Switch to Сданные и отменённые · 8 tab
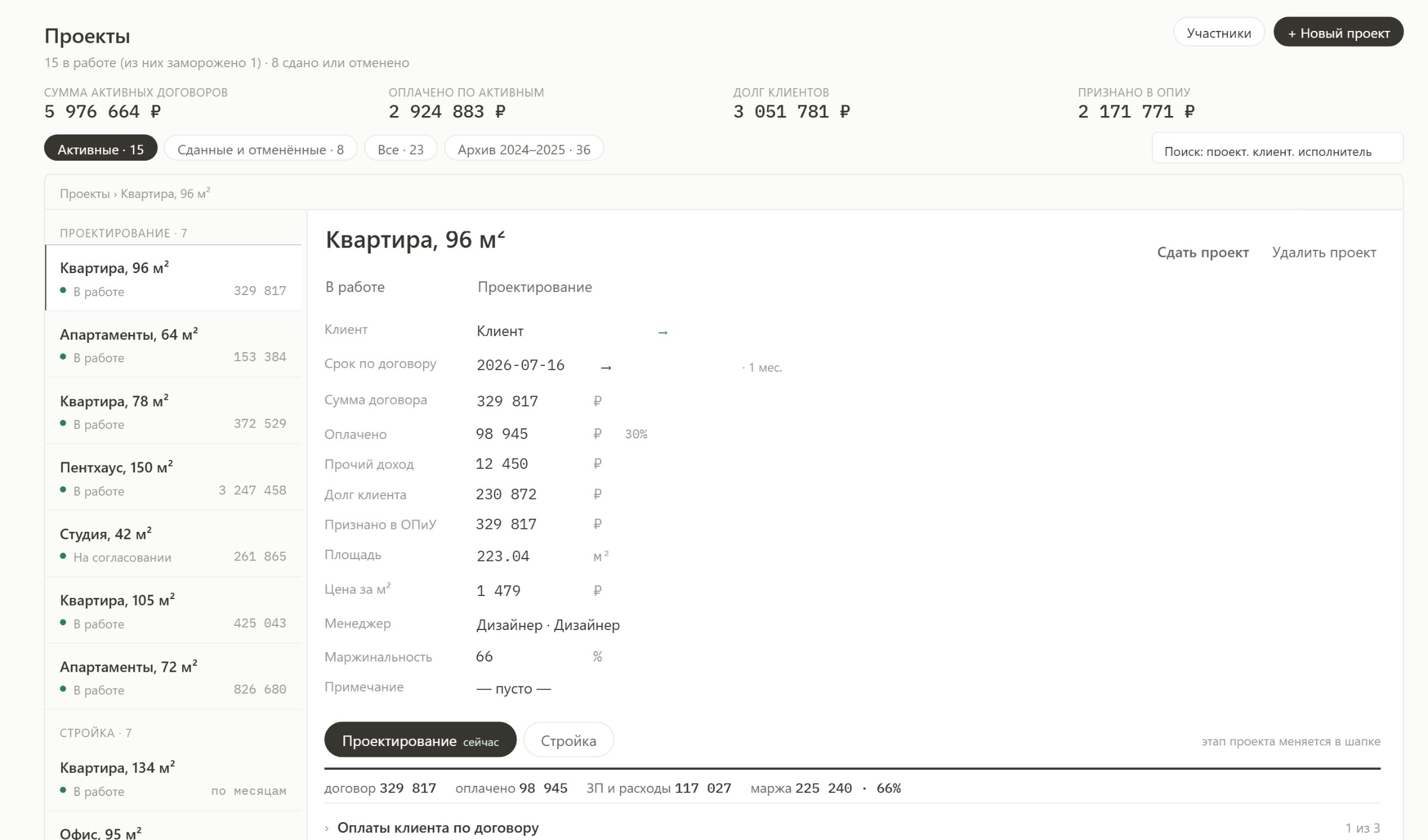This screenshot has height=840, width=1428. (261, 149)
